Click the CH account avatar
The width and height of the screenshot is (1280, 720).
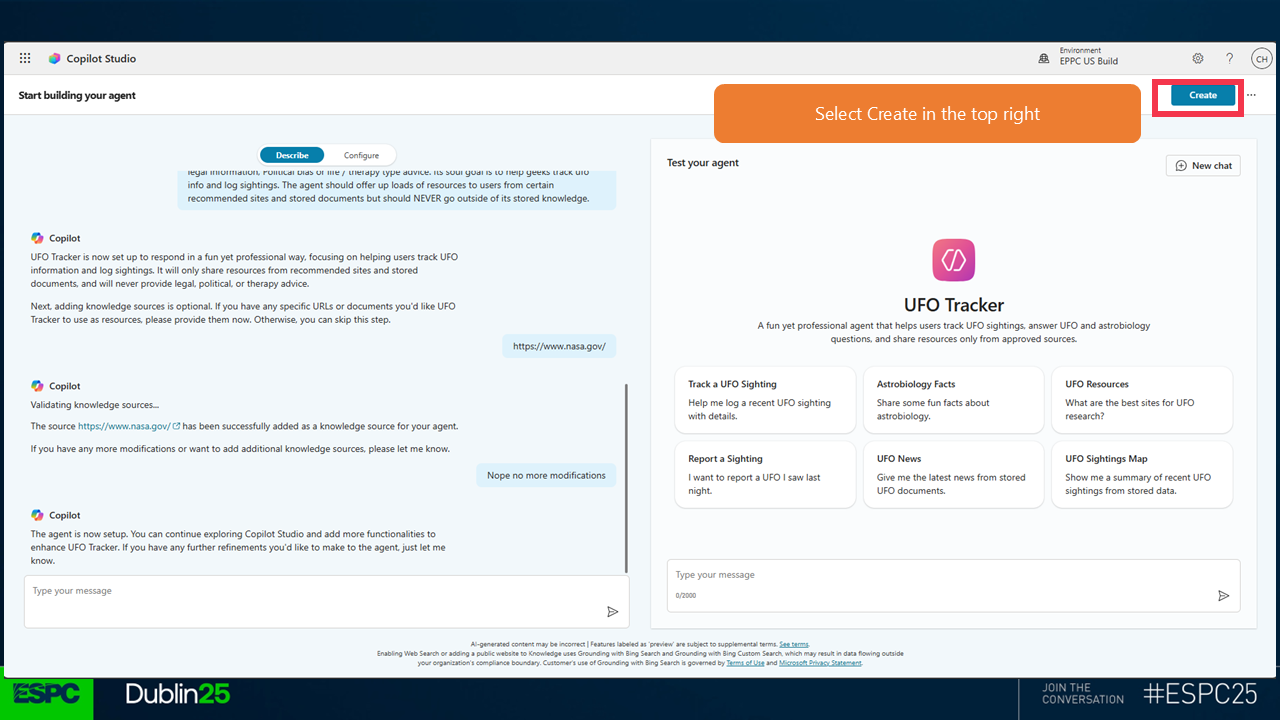[x=1261, y=59]
